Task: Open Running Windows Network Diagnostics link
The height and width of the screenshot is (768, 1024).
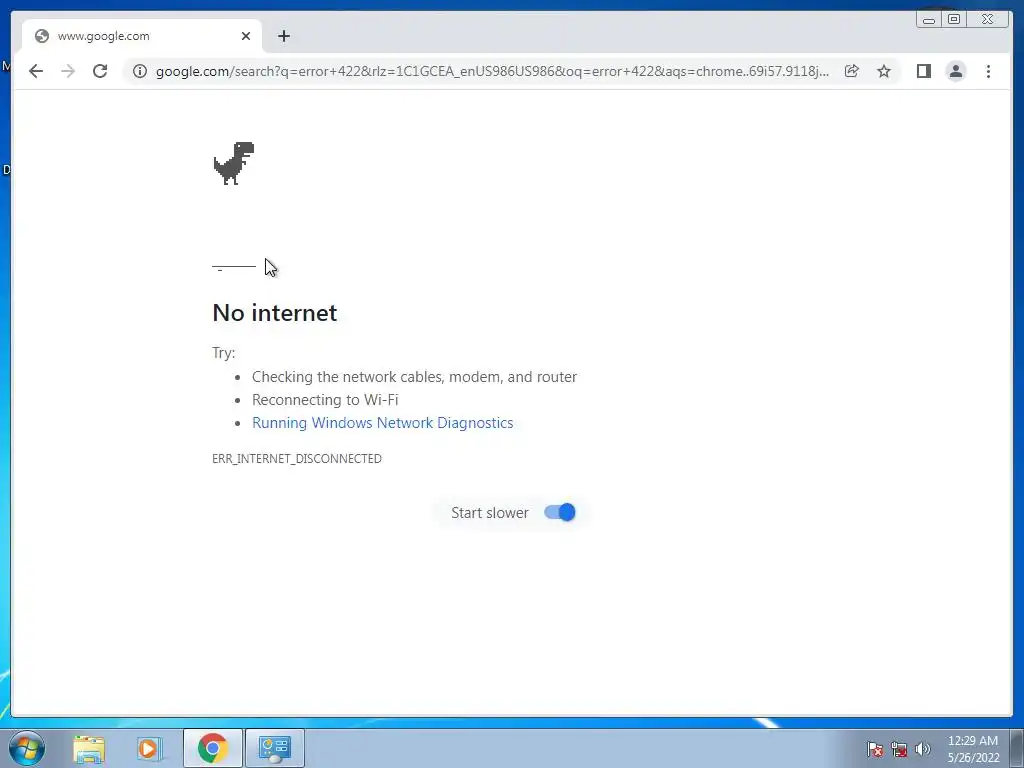Action: [383, 423]
